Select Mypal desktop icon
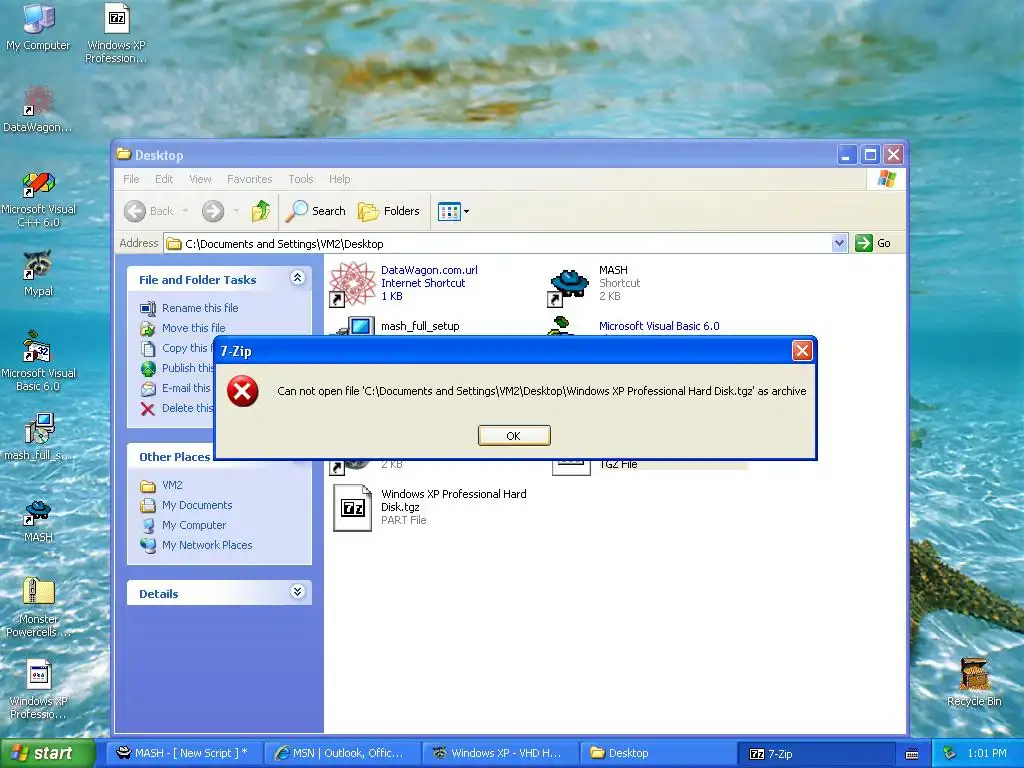Screen dimensions: 1024x768 coord(38,274)
